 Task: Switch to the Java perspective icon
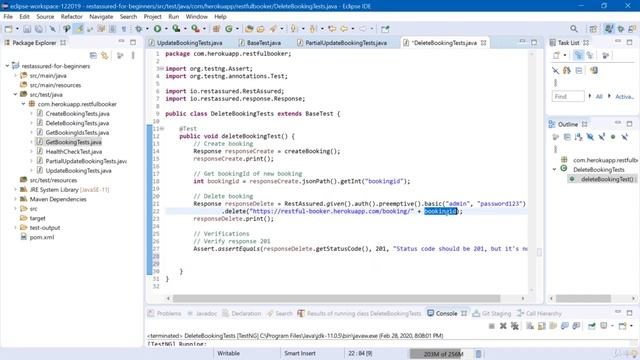(609, 29)
